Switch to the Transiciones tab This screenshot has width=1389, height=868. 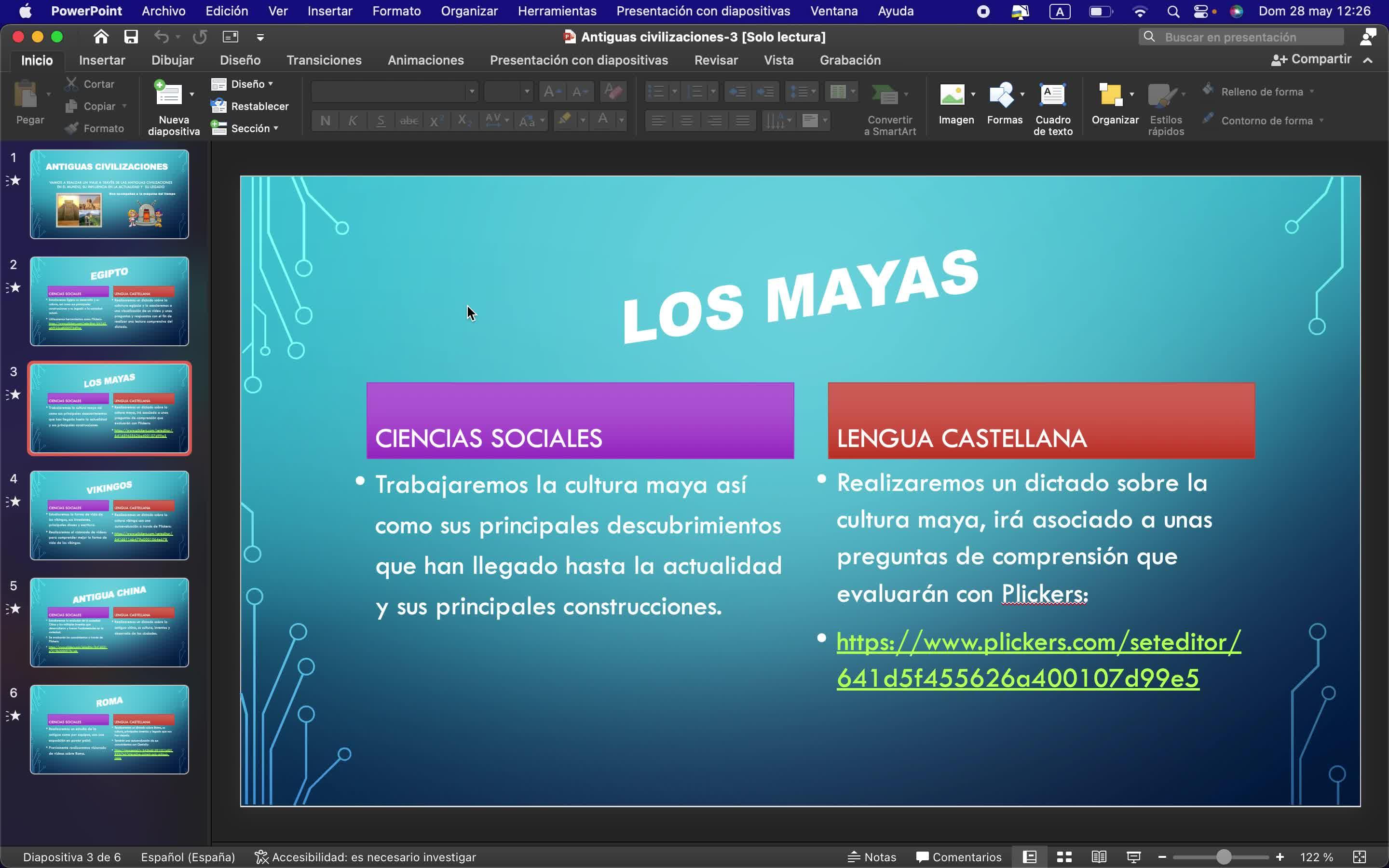(324, 60)
